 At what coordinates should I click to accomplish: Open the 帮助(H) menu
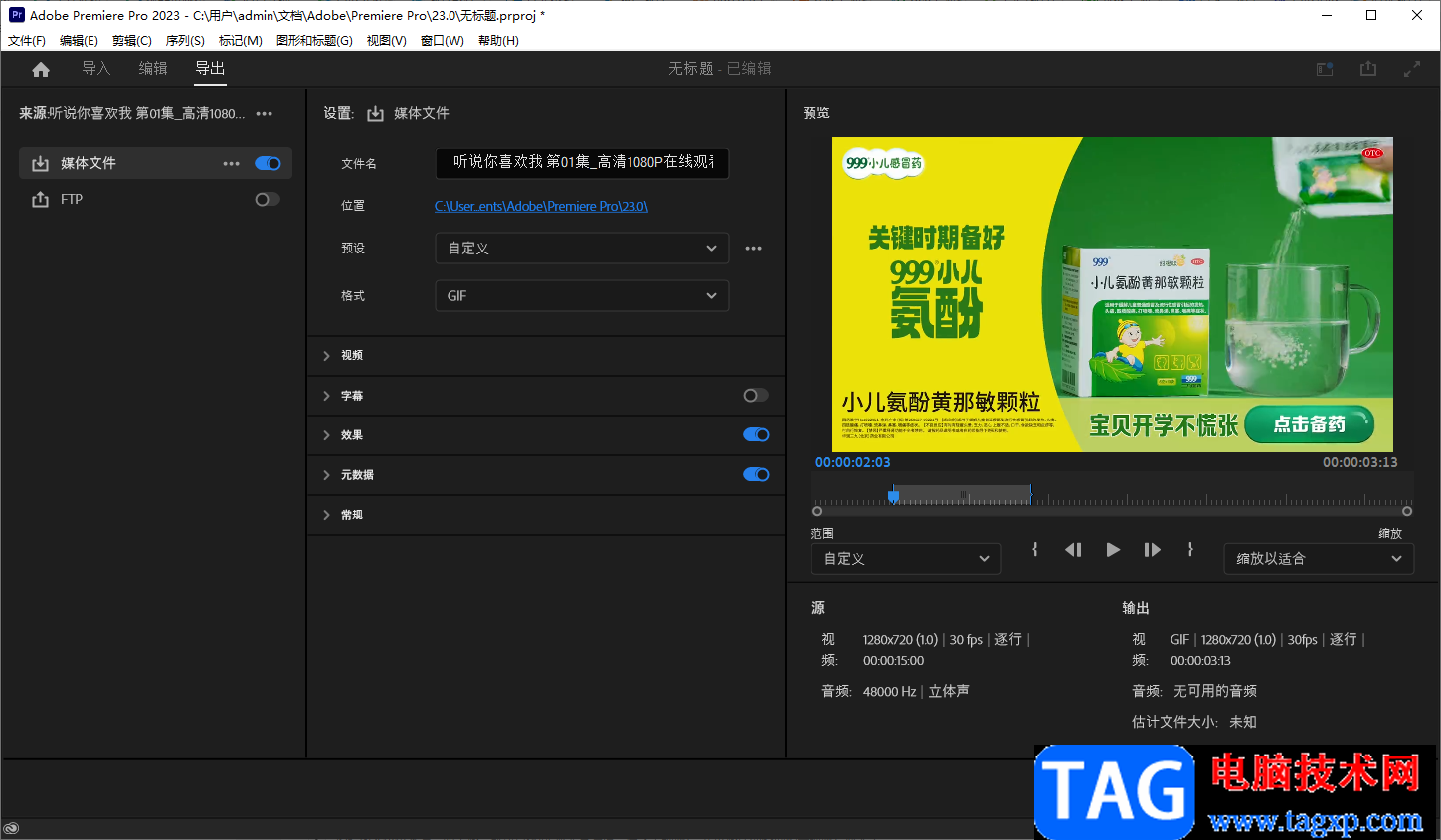pos(498,41)
